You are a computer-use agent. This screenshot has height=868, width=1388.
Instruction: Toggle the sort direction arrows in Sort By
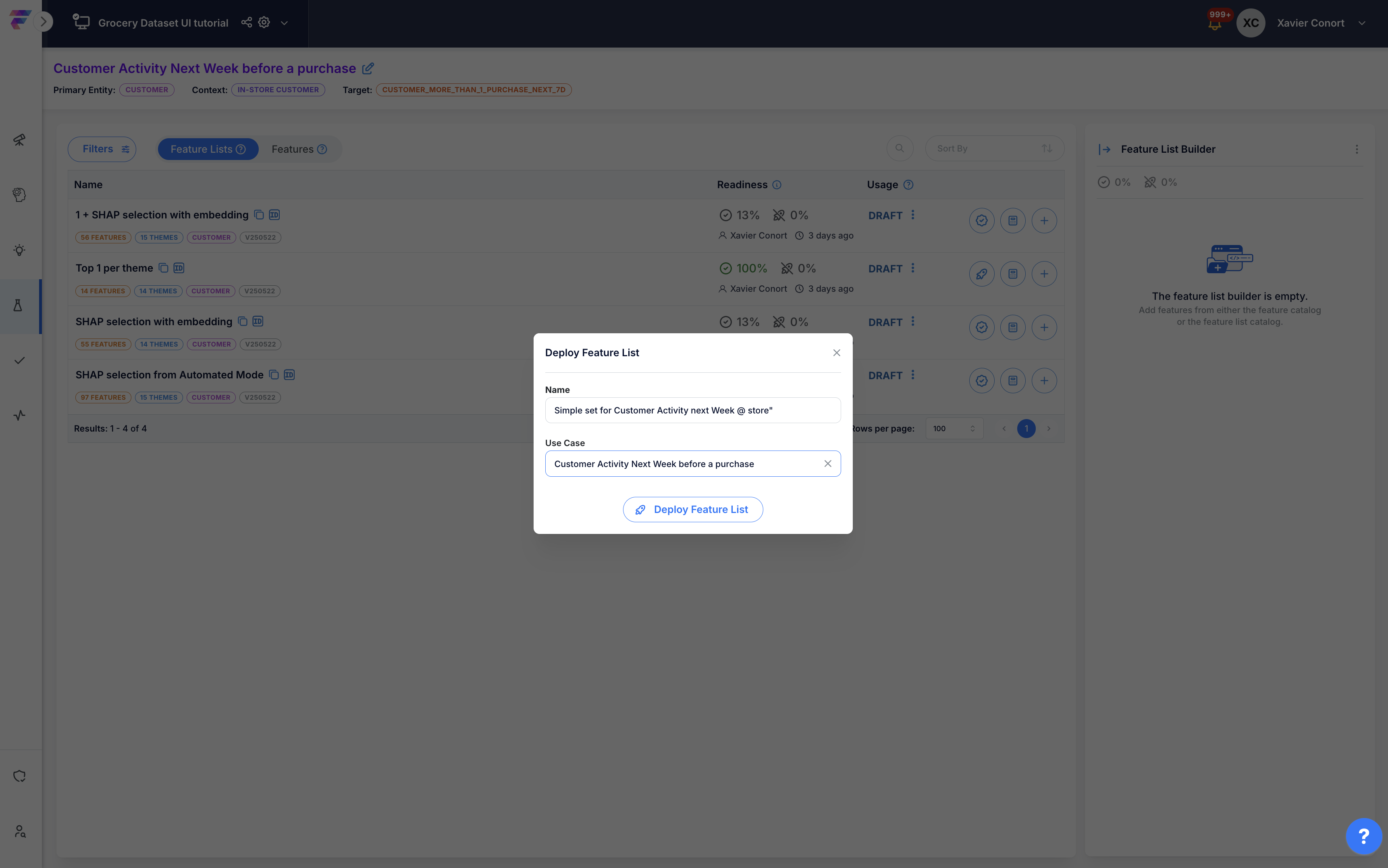click(x=1047, y=149)
